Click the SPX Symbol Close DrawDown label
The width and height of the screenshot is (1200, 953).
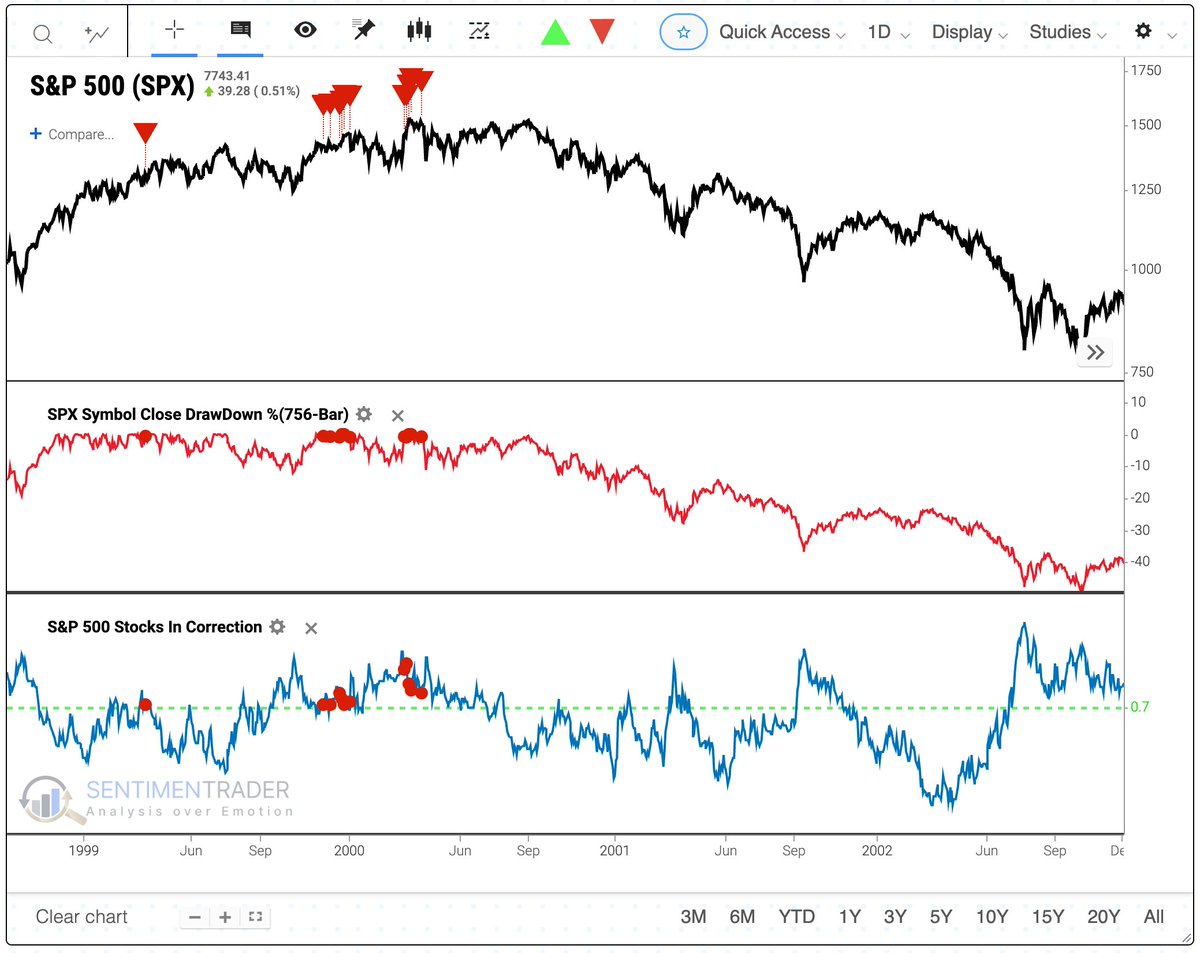(x=197, y=414)
